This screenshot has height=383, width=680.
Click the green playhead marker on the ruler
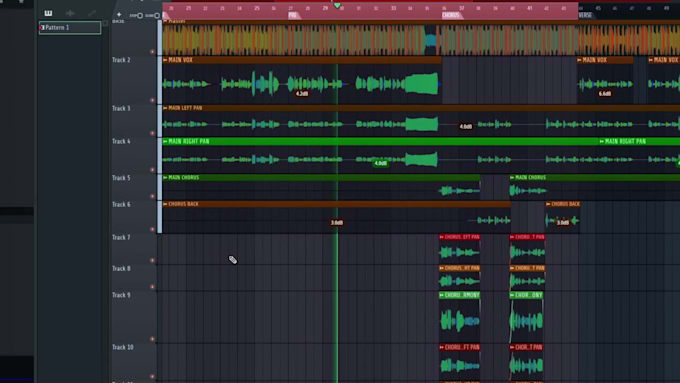tap(337, 5)
